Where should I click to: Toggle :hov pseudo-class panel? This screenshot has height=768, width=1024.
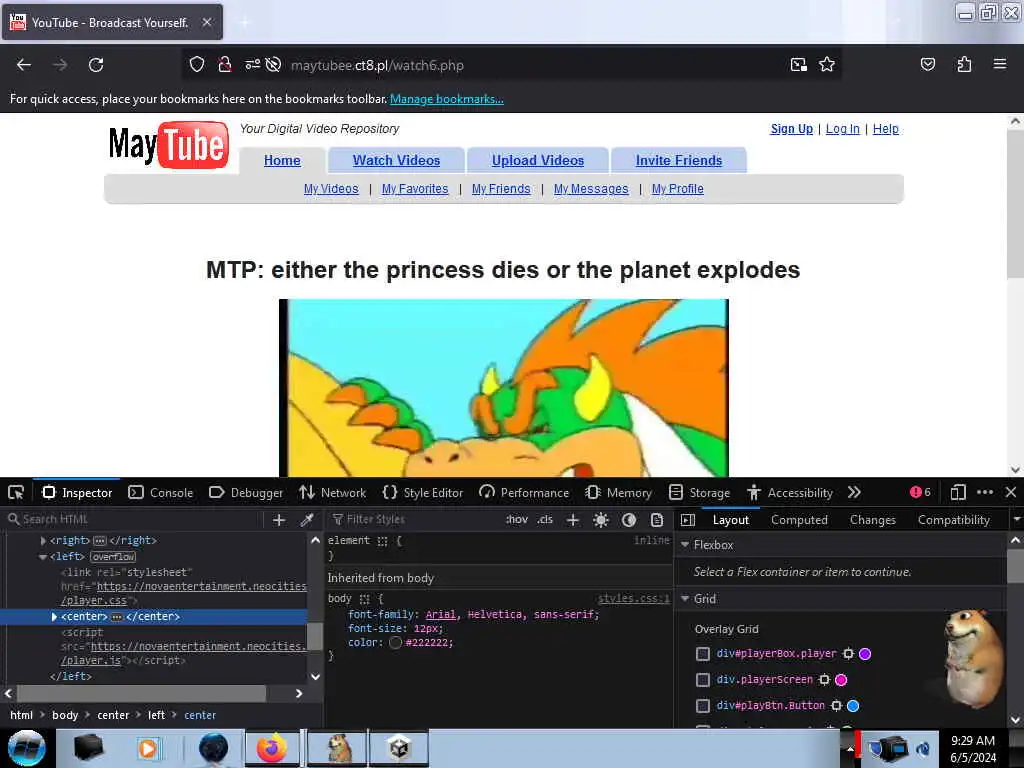[x=517, y=520]
